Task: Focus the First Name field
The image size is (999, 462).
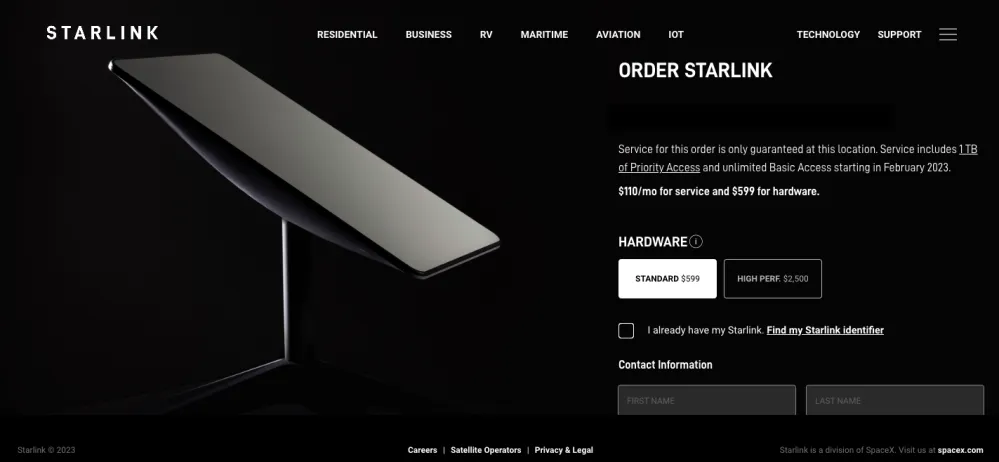Action: click(707, 400)
